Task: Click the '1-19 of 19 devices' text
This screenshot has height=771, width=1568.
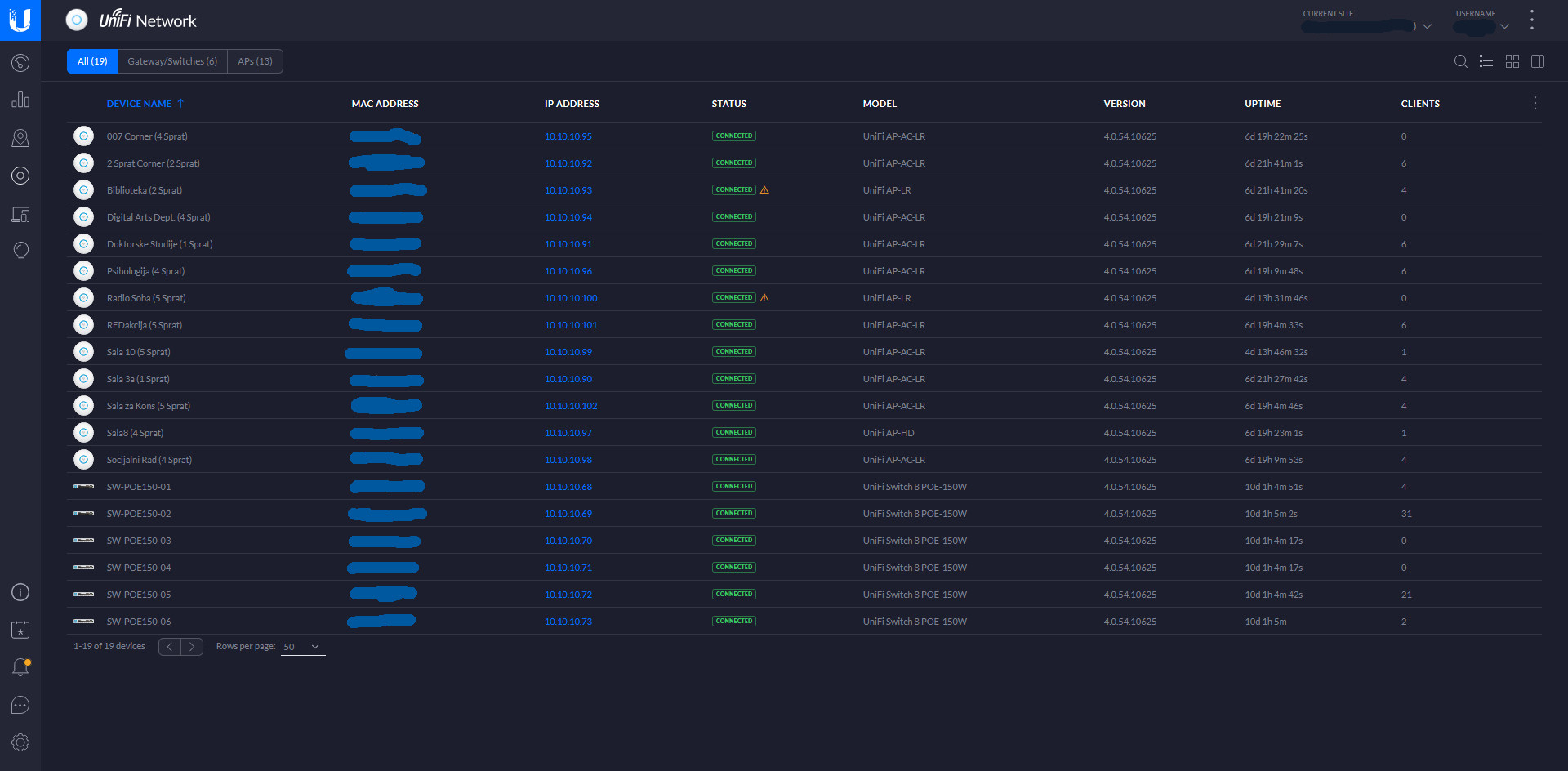Action: click(x=109, y=646)
